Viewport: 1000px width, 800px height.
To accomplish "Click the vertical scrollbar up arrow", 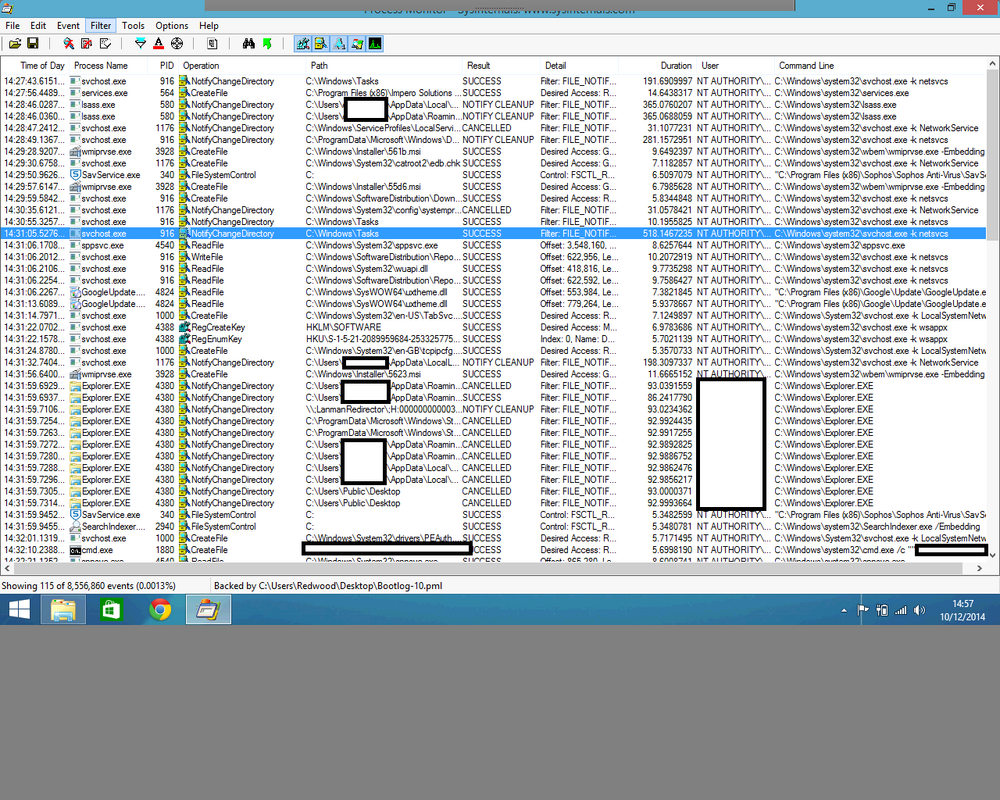I will 992,64.
